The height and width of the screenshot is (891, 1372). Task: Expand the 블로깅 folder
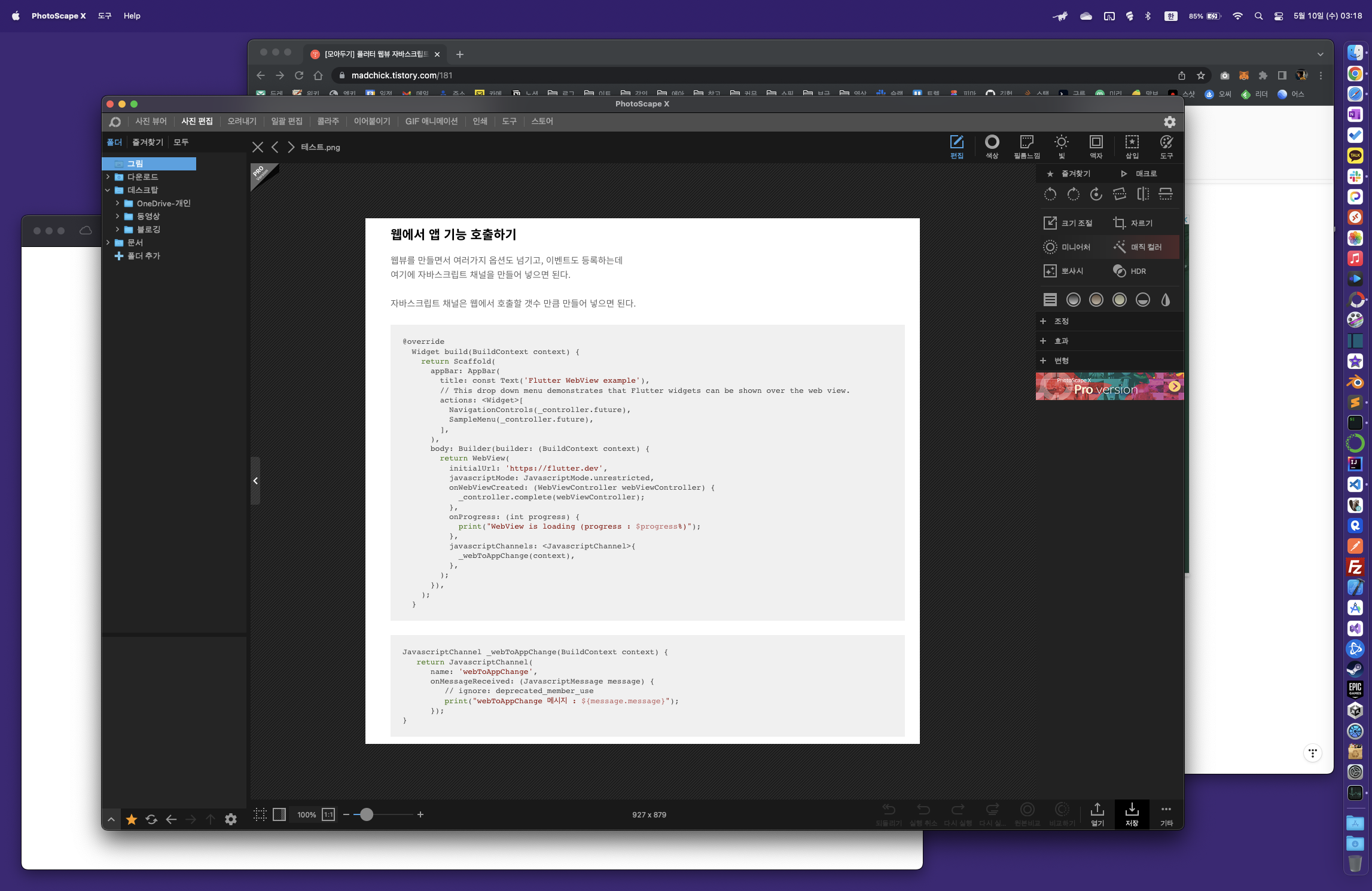(118, 230)
